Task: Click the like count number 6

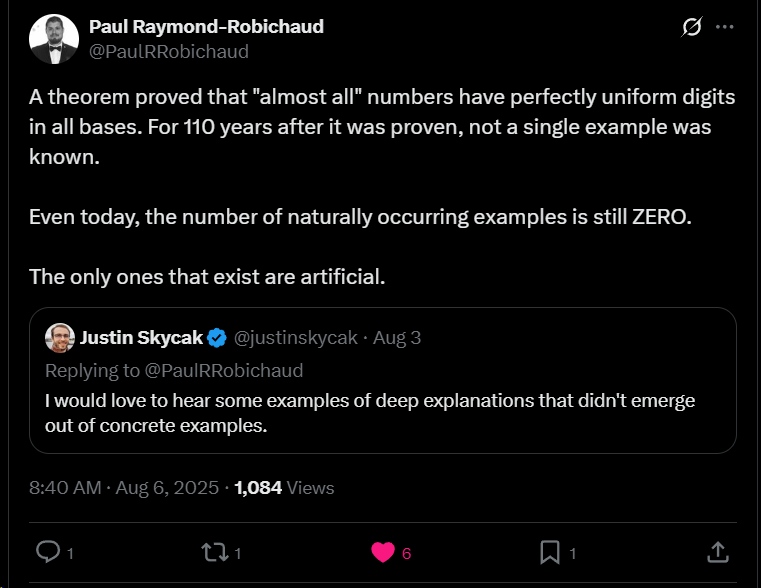Action: tap(406, 553)
